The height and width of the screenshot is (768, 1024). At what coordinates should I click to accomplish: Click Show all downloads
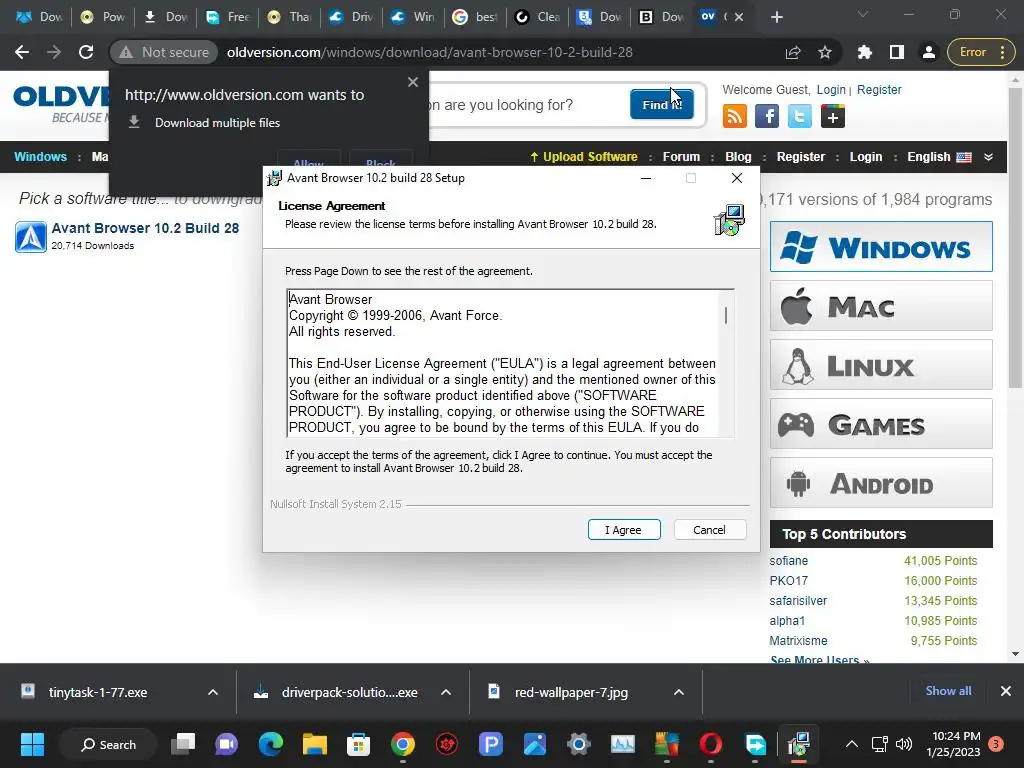pos(948,691)
